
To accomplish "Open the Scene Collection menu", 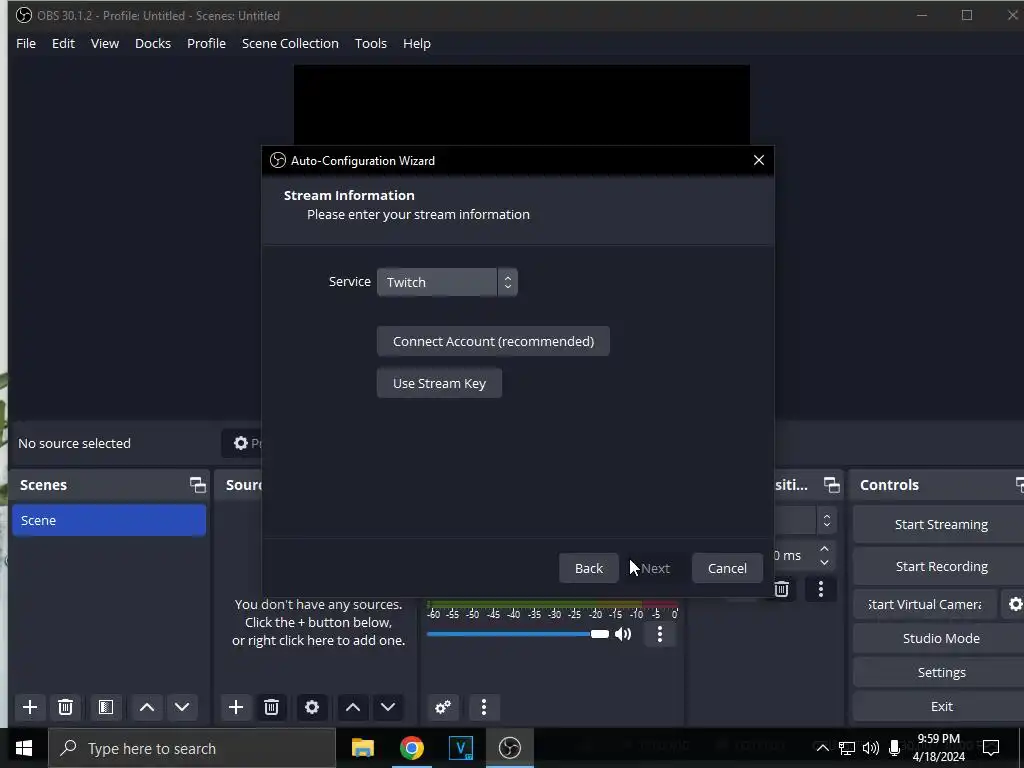I will (x=290, y=43).
